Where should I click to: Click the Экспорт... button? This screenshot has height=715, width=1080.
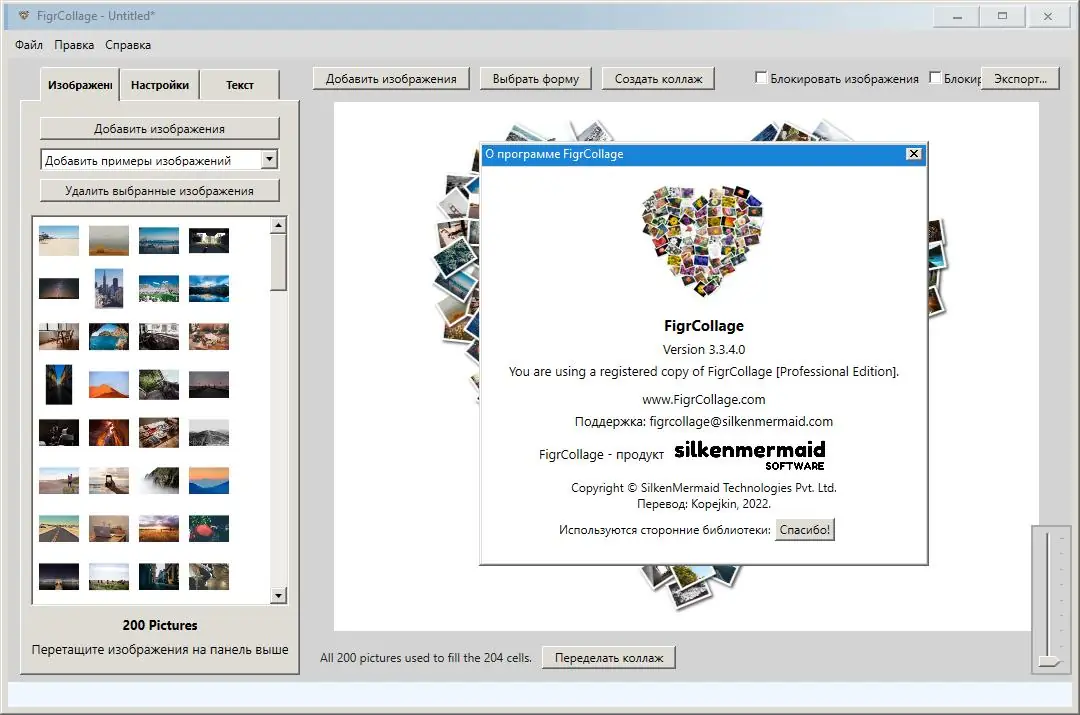pos(1020,79)
